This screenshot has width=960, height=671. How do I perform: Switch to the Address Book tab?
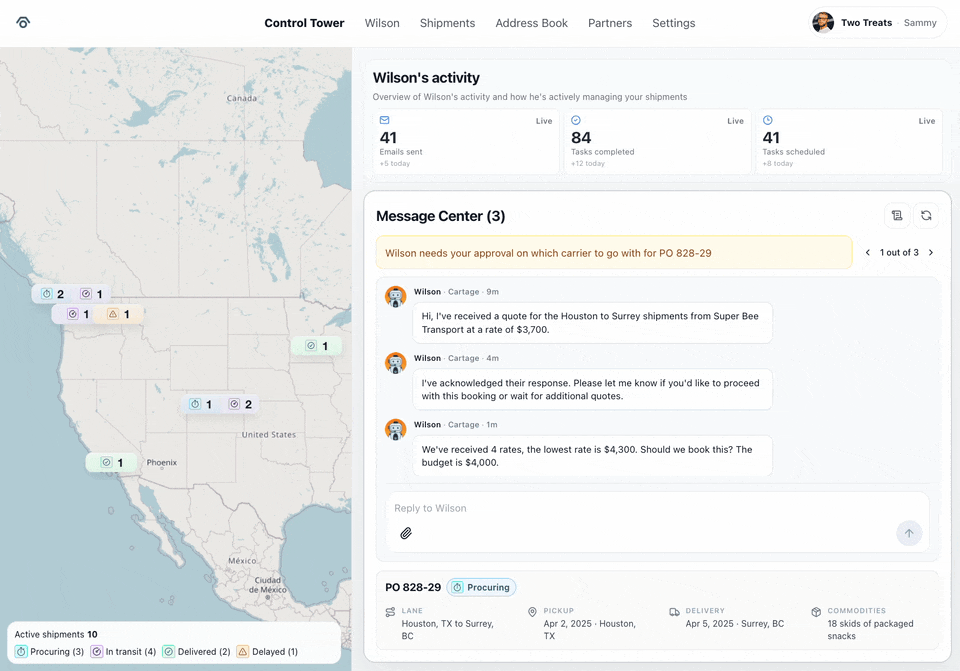tap(531, 23)
